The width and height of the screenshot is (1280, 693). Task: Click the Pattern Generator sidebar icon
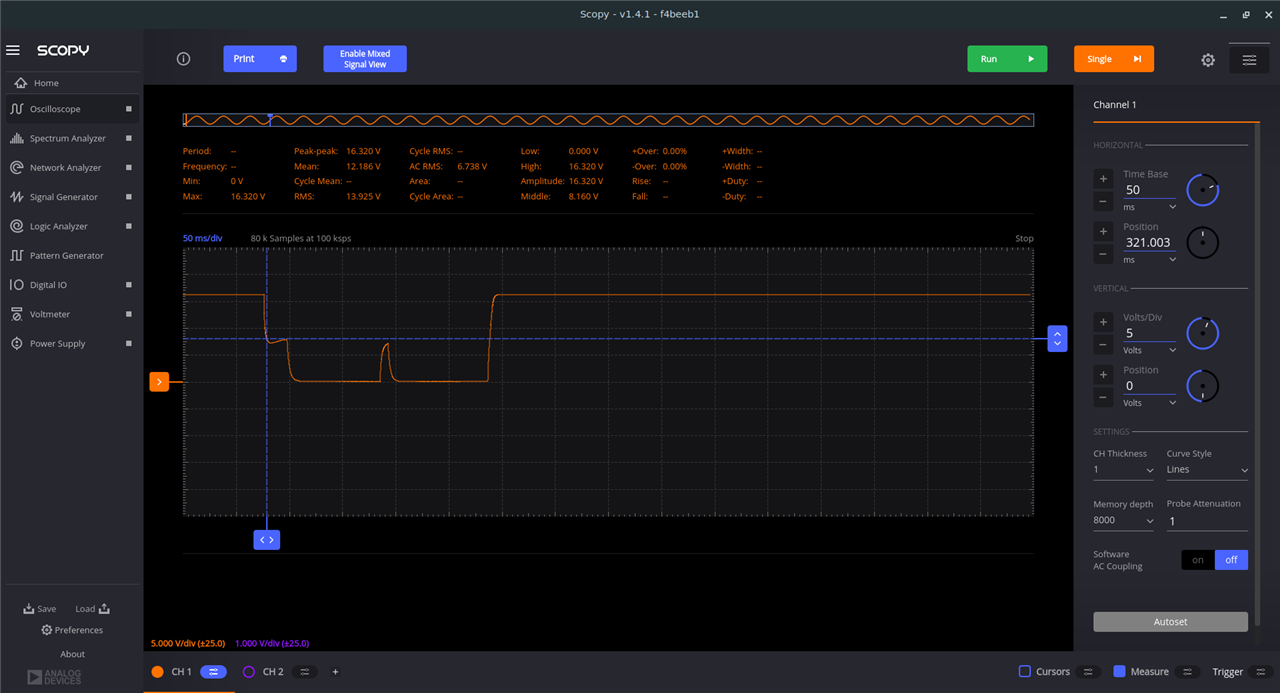[17, 255]
